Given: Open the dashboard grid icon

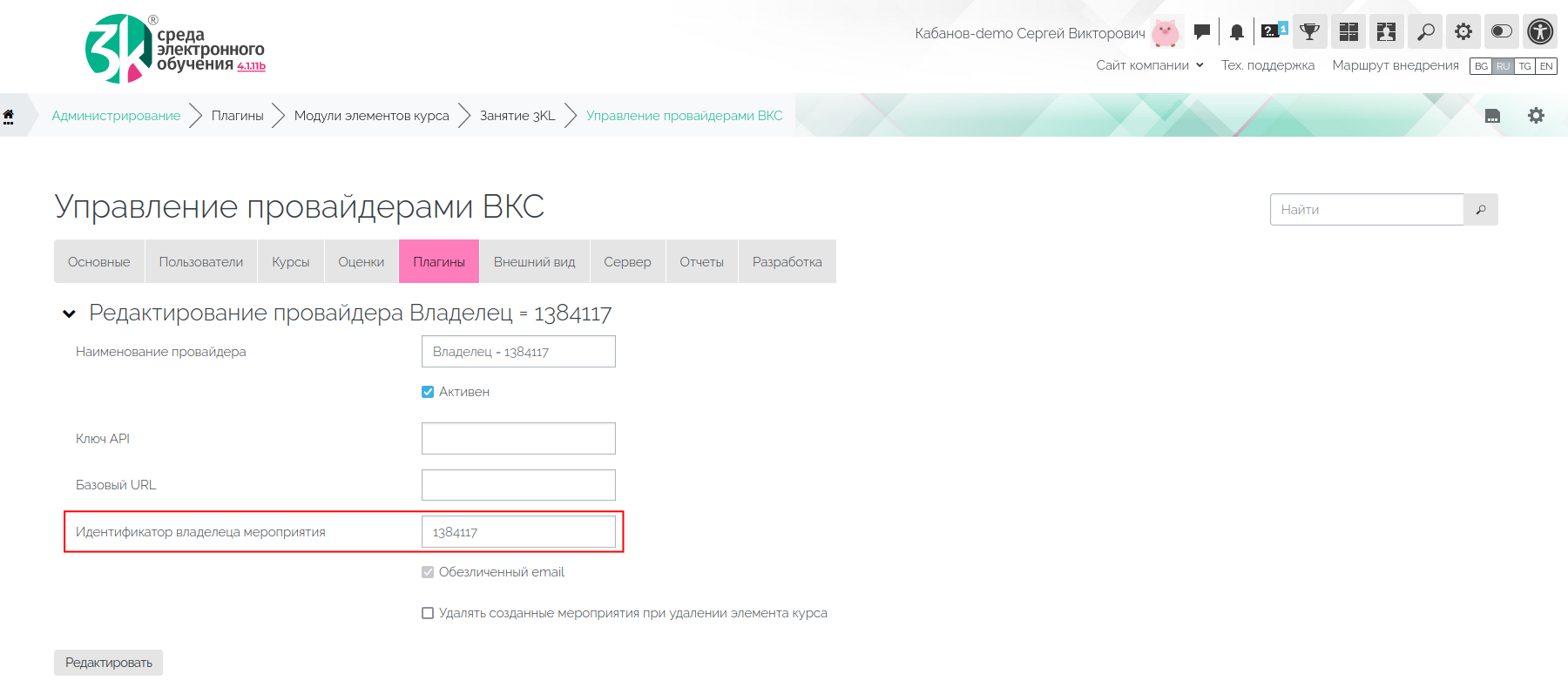Looking at the screenshot, I should (x=1348, y=32).
